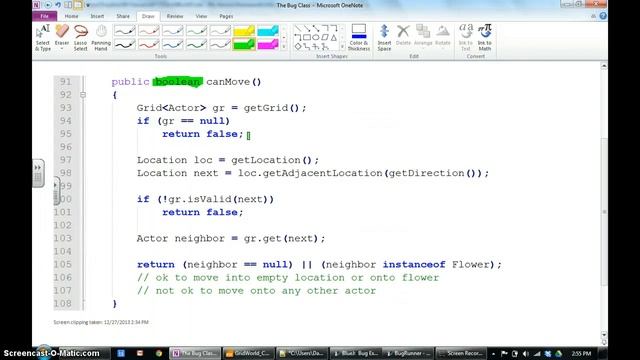Click the volume icon in system tray
The height and width of the screenshot is (360, 640).
(526, 353)
